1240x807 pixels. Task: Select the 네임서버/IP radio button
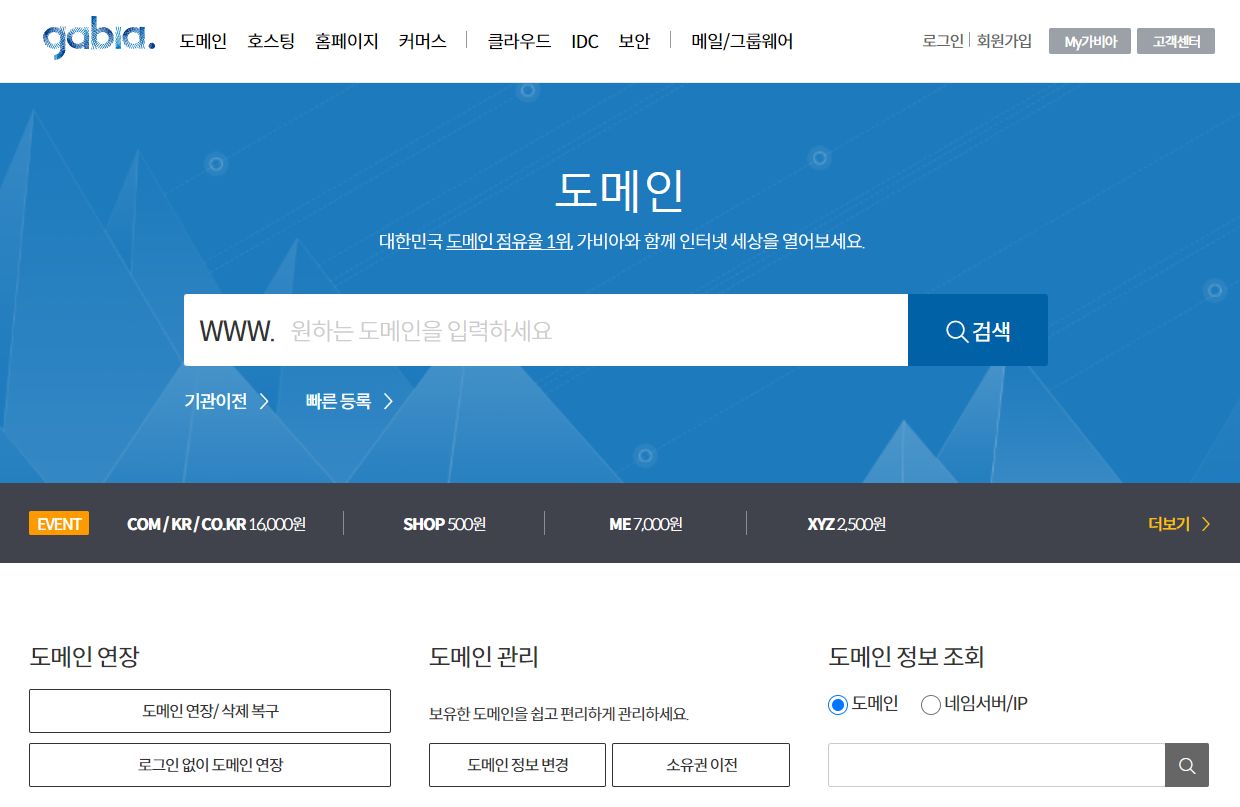(x=931, y=705)
